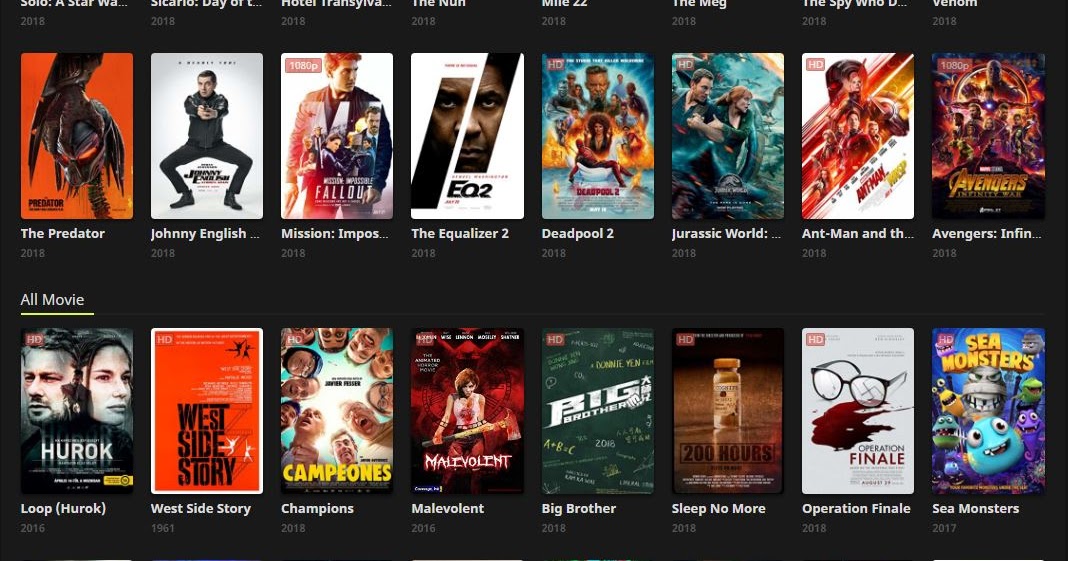Screen dimensions: 1068x561
Task: Click 1961 year under West Side Story
Action: click(163, 528)
